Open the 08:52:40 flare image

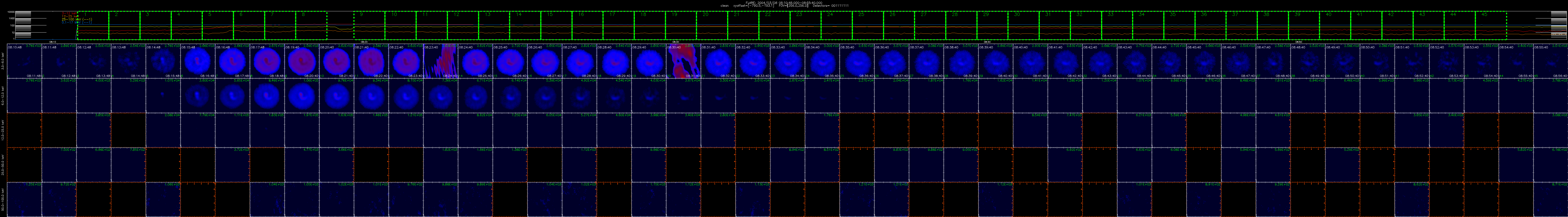click(1447, 61)
